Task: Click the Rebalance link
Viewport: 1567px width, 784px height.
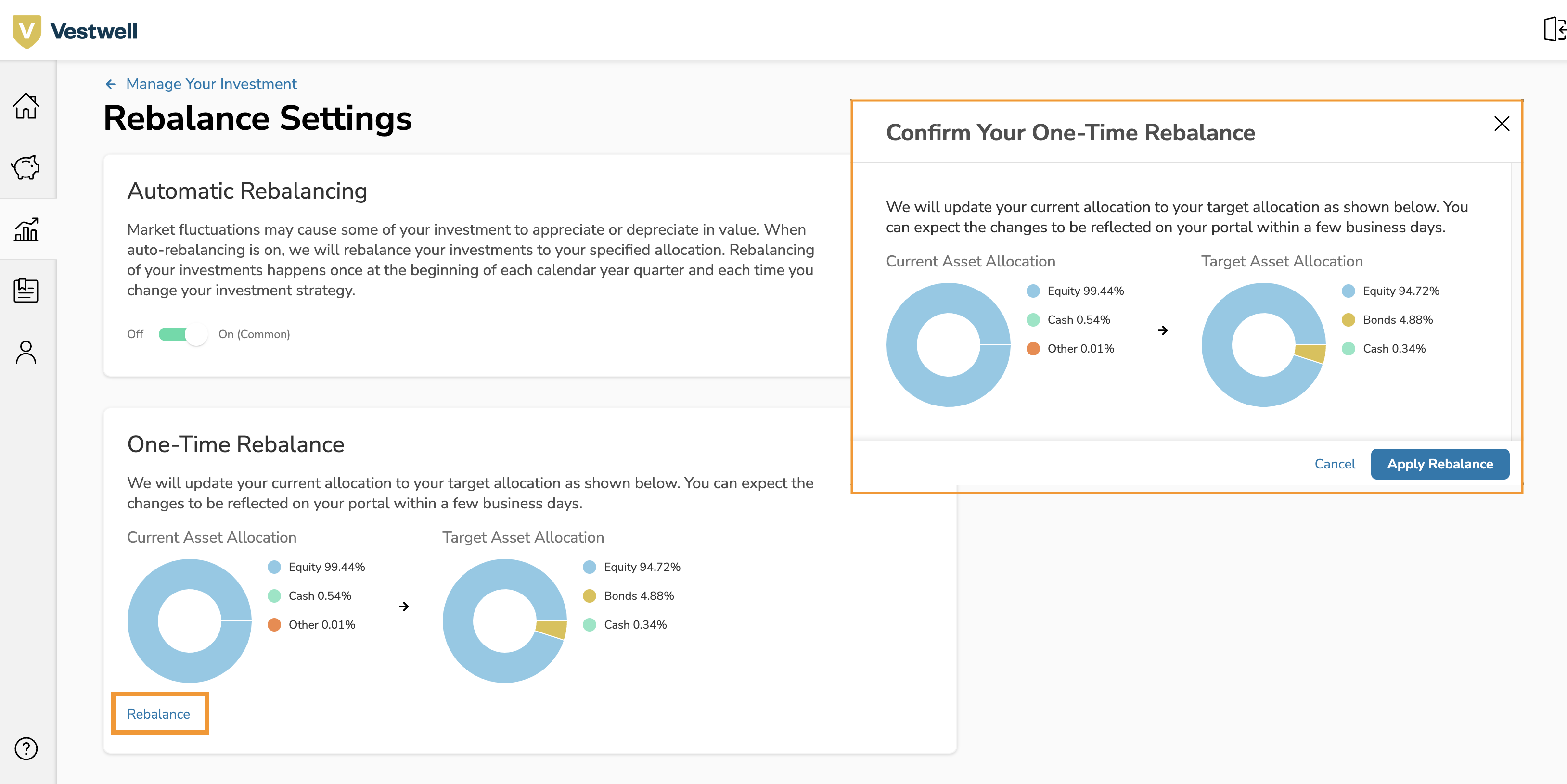Action: (158, 713)
